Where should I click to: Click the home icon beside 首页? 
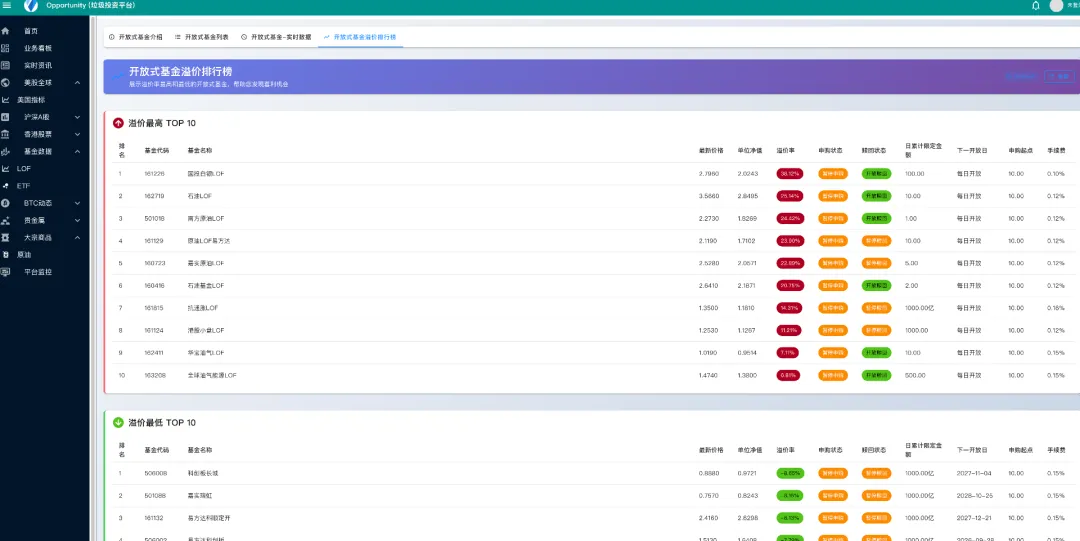tap(6, 31)
